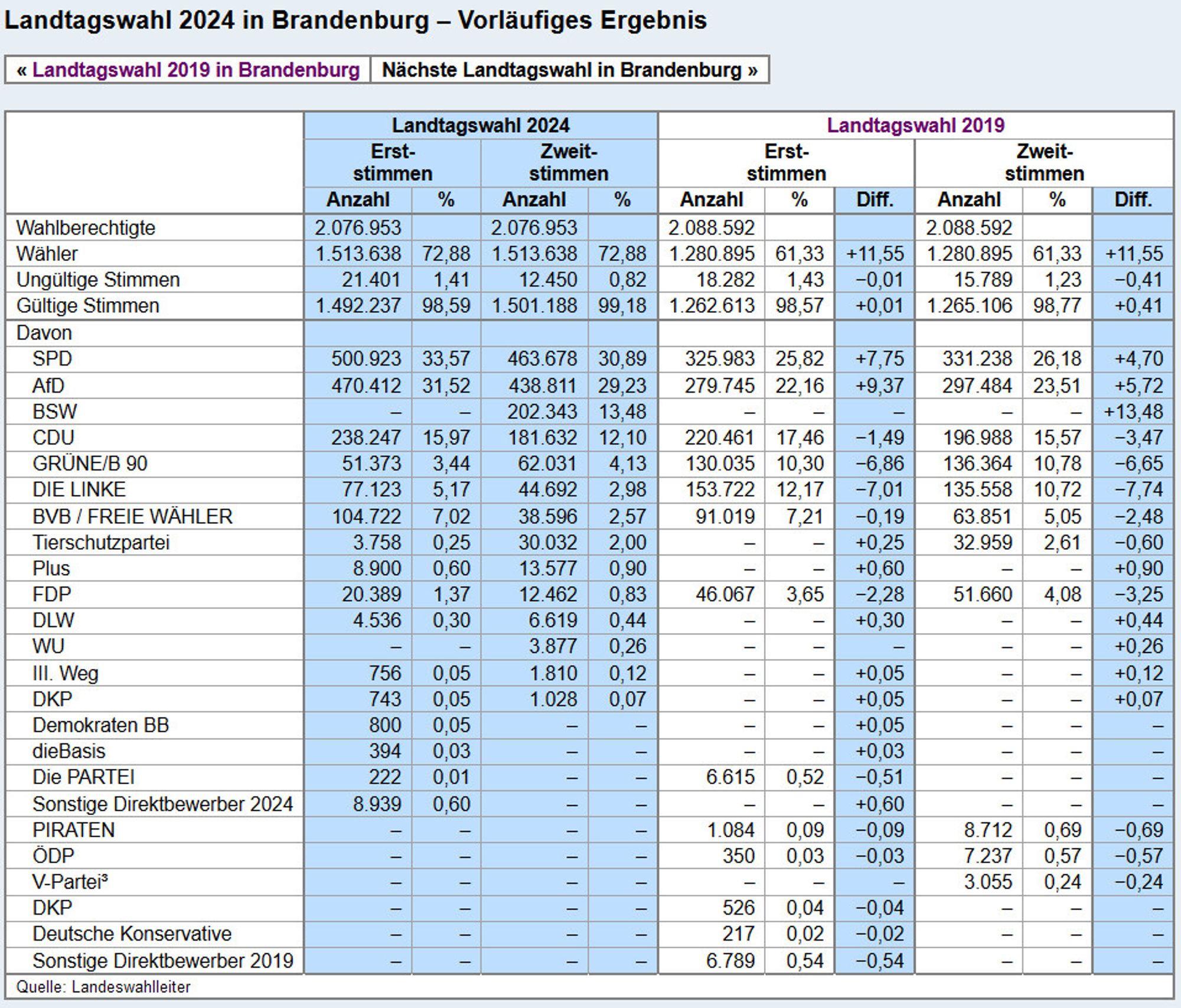Click the Wahlberechtigte row label
Image resolution: width=1181 pixels, height=1008 pixels.
tap(86, 227)
